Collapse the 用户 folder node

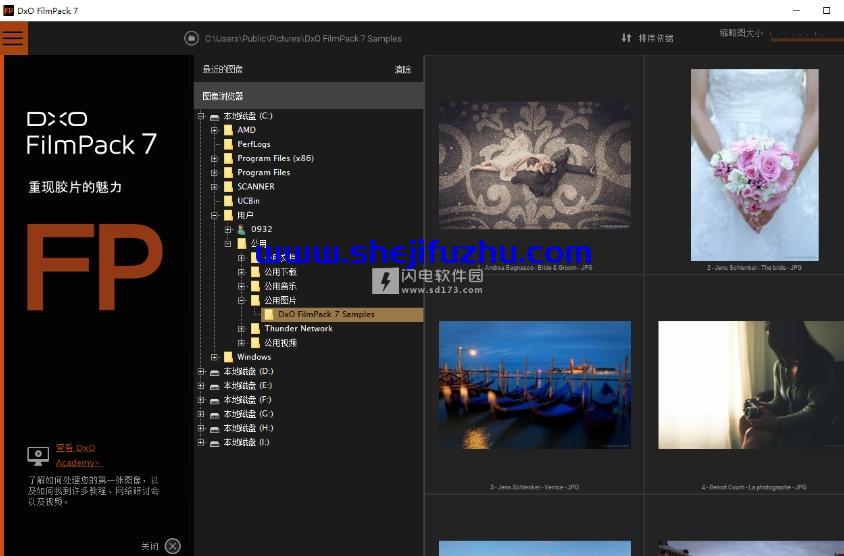pos(214,215)
